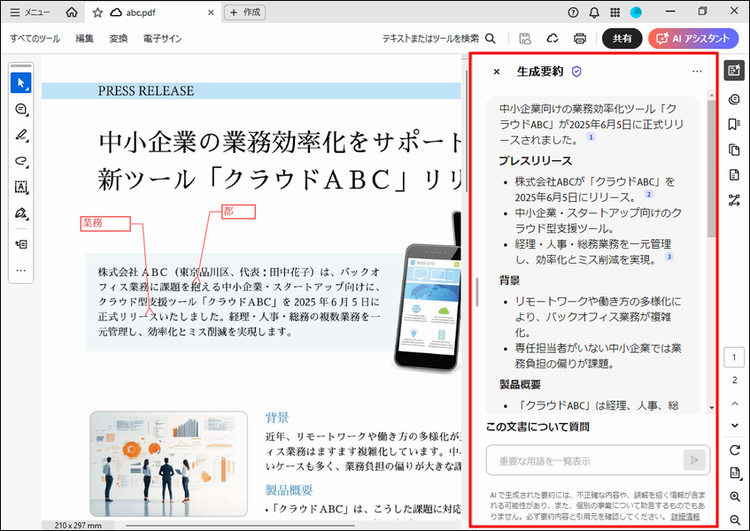This screenshot has width=750, height=531.
Task: Open the help question mark icon
Action: pos(573,13)
